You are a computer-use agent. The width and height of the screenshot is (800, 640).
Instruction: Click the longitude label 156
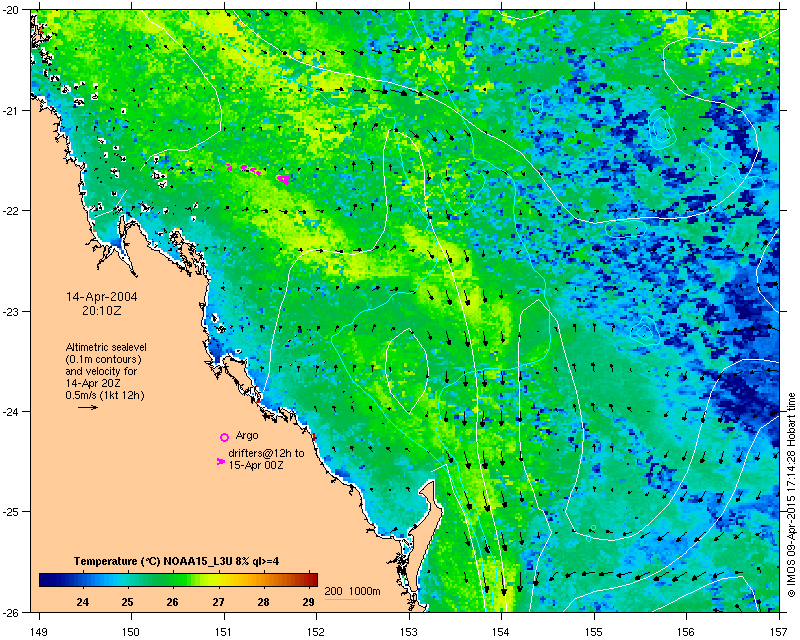[x=687, y=632]
